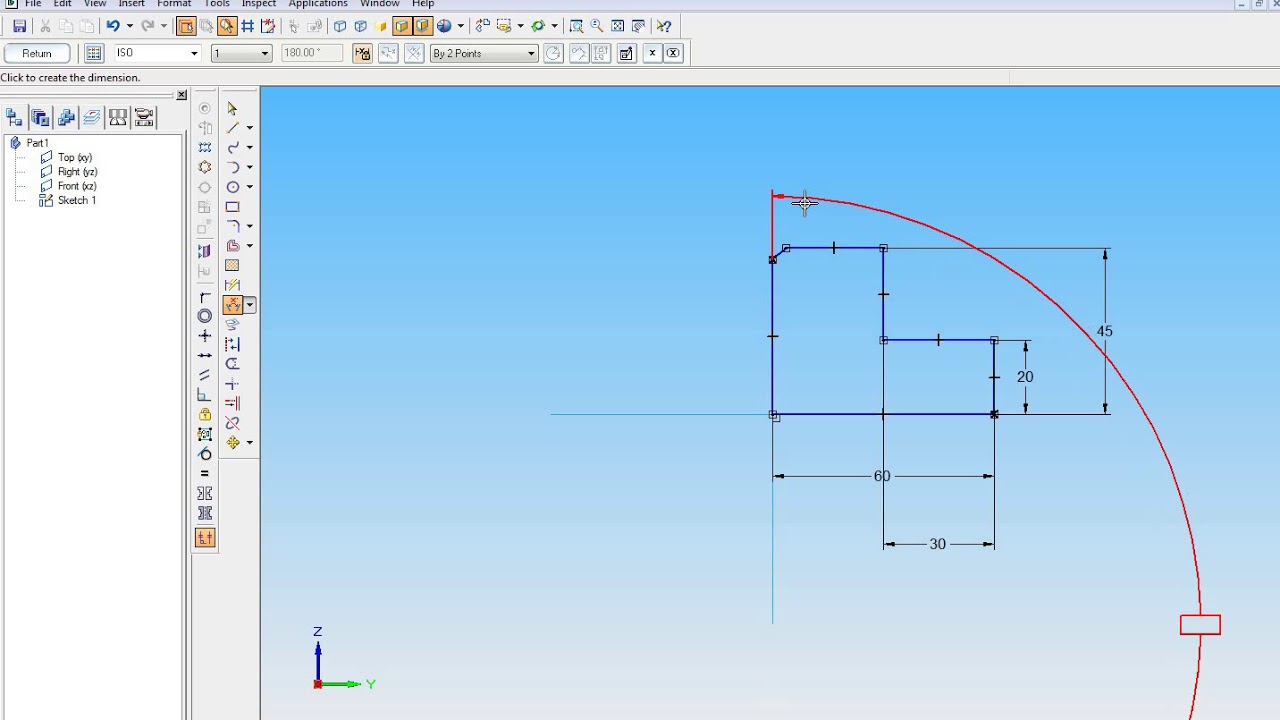Click the Zoom Area icon

576,26
